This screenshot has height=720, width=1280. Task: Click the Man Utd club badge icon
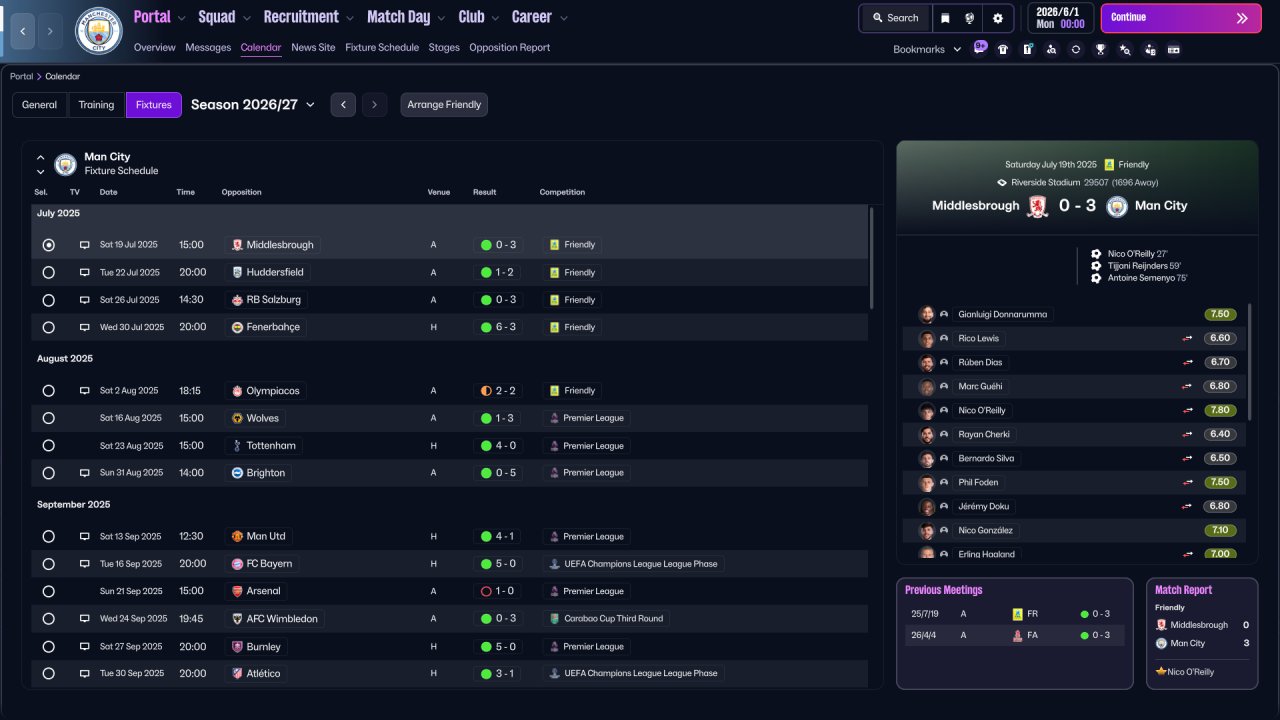pyautogui.click(x=237, y=537)
